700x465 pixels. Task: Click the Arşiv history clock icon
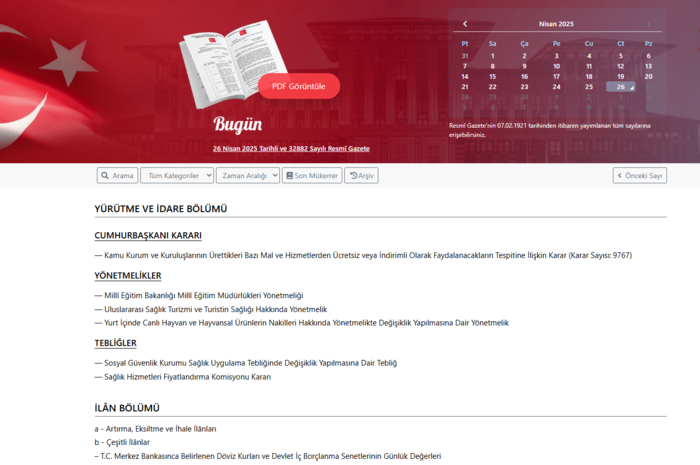(354, 175)
